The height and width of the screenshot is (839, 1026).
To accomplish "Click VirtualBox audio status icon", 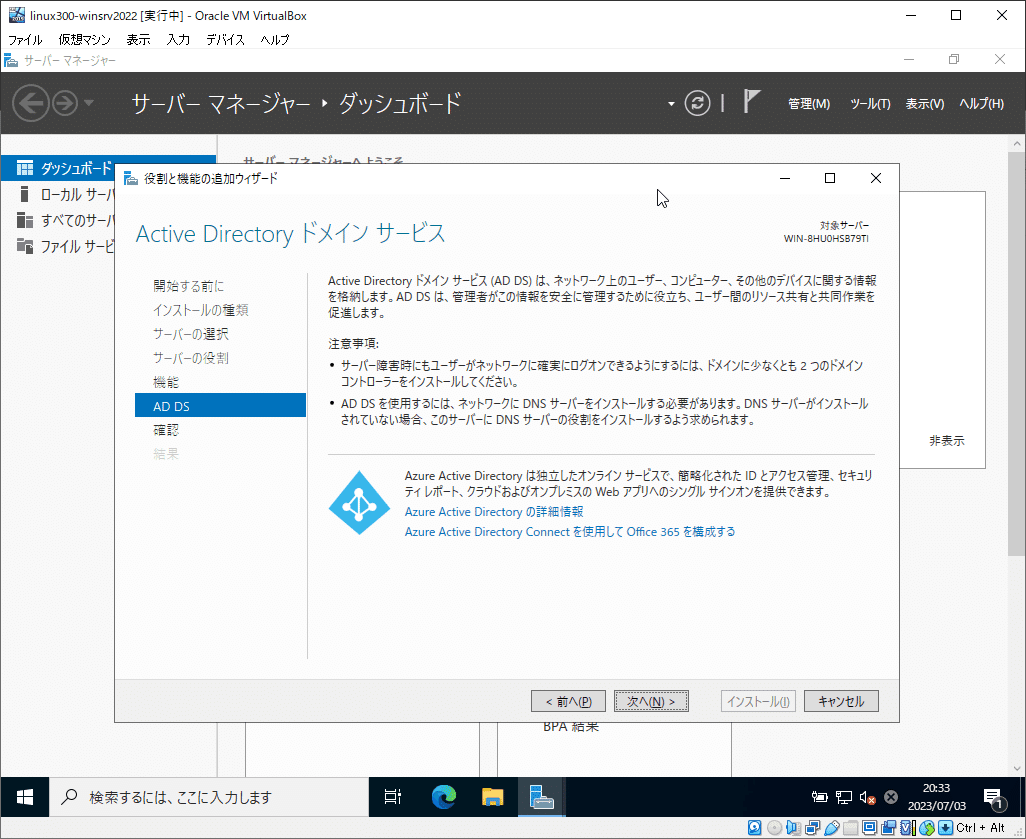I will [793, 828].
